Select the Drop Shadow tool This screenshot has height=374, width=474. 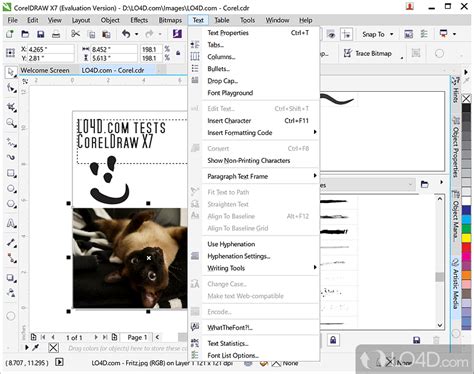[x=11, y=278]
